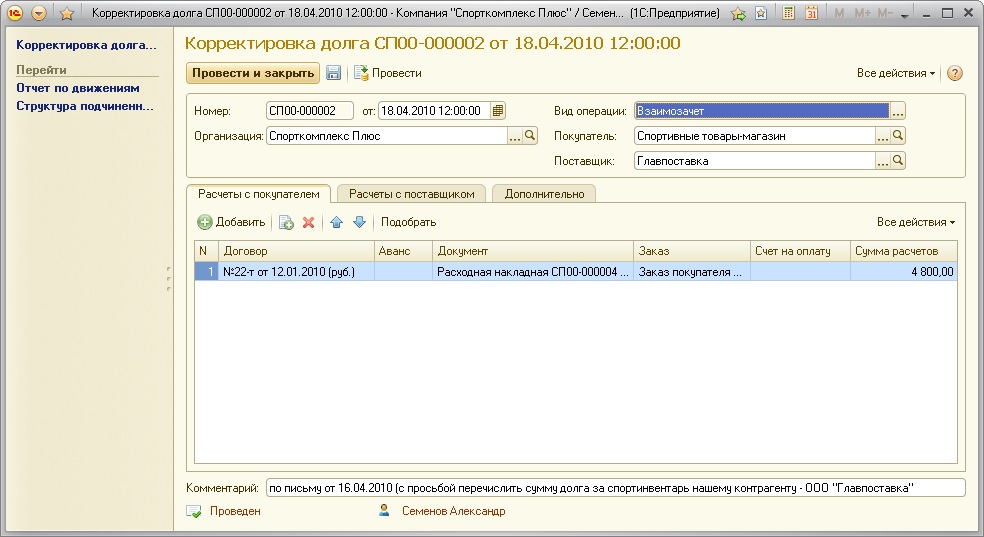Click the Семенов Александр name link

coord(453,511)
